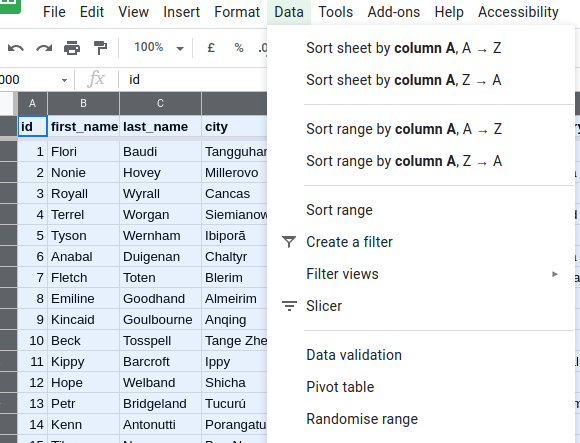Click cell containing Anqing
Viewport: 580px width, 443px height.
pyautogui.click(x=235, y=320)
